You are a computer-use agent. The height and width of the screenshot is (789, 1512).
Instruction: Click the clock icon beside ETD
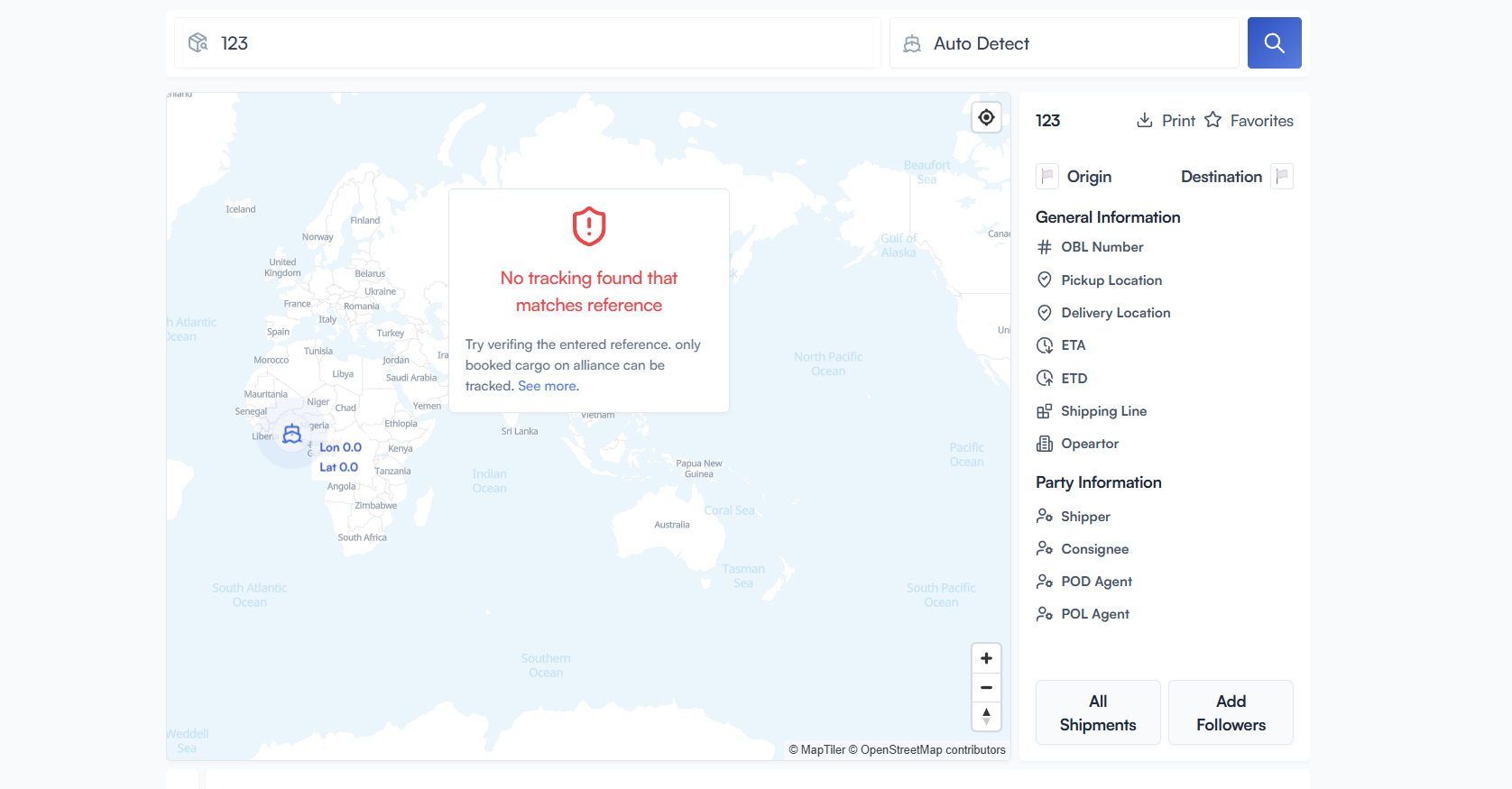point(1045,378)
